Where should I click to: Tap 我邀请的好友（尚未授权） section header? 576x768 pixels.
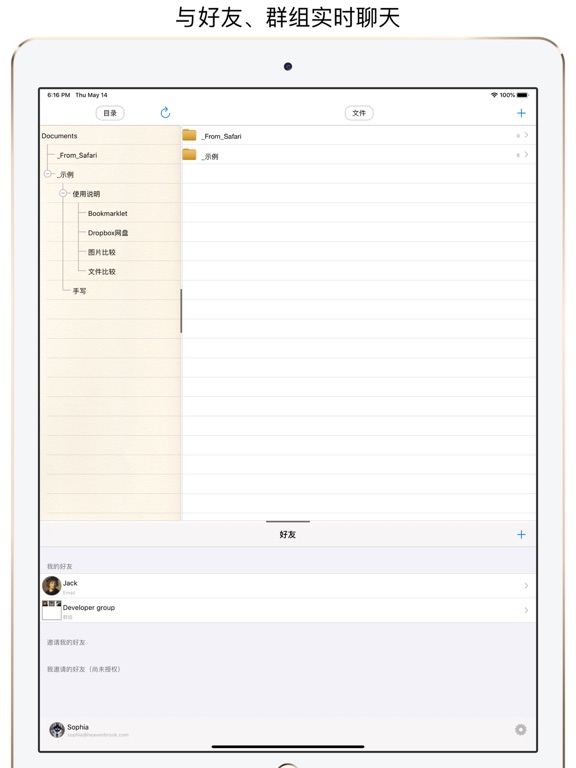[x=84, y=669]
